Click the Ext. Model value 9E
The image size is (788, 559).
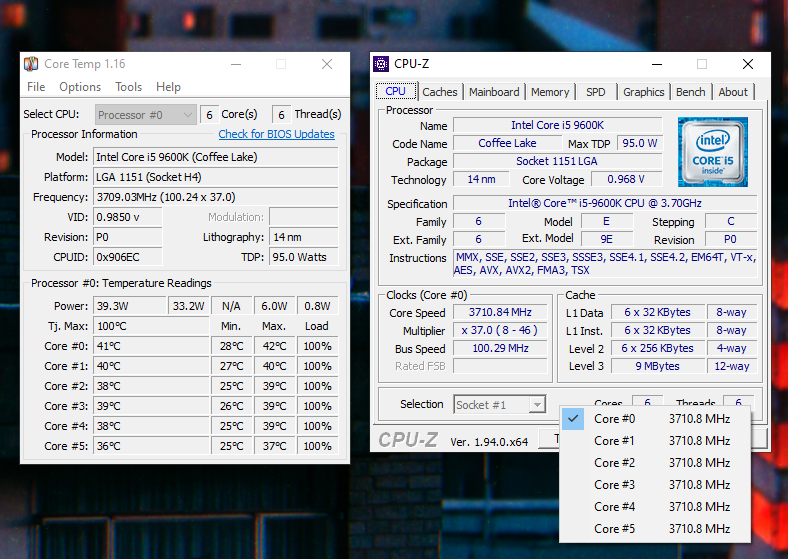coord(607,239)
